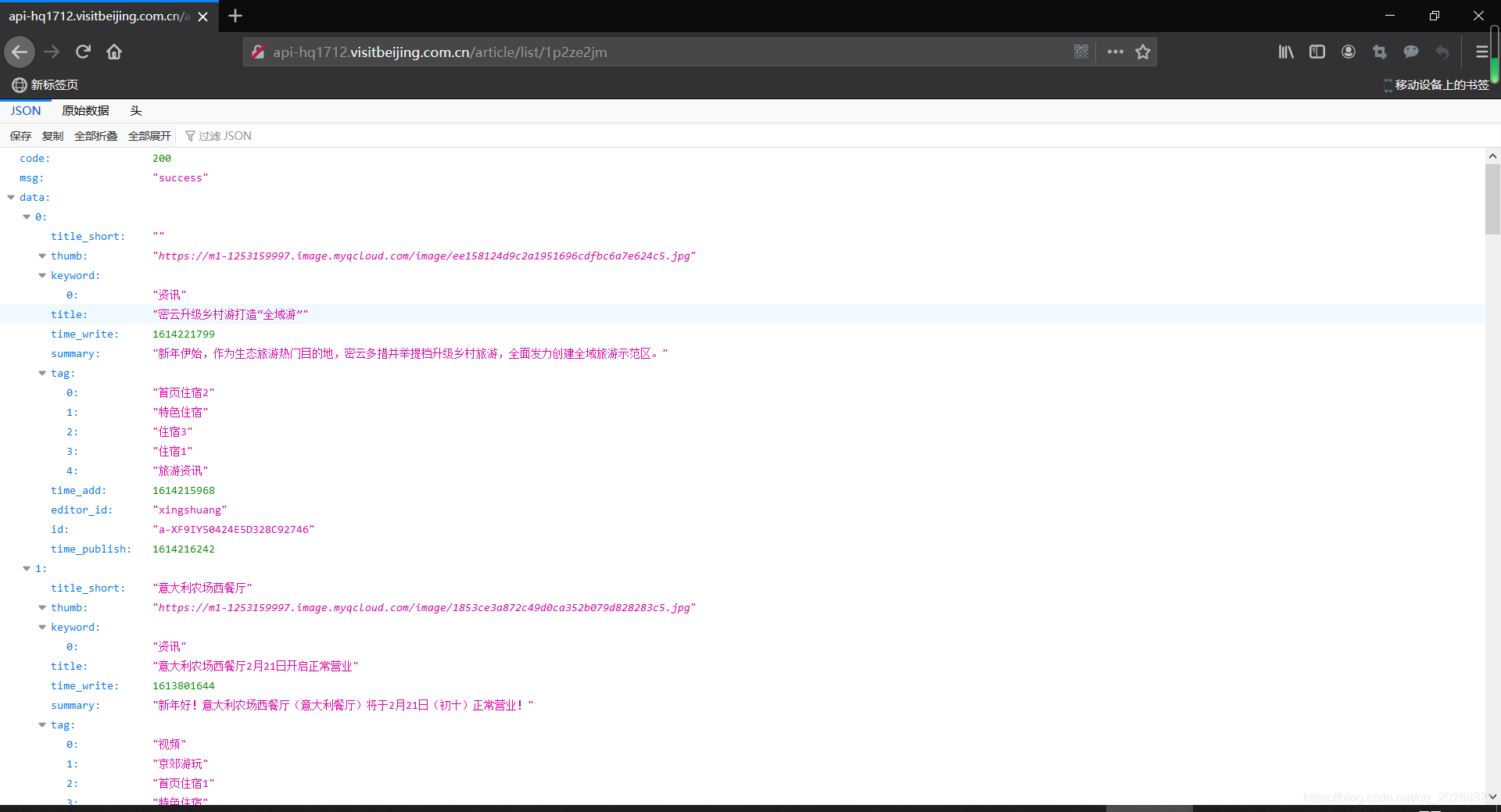Screen dimensions: 1501x812
Task: Switch to the 头 headers tab
Action: pos(136,111)
